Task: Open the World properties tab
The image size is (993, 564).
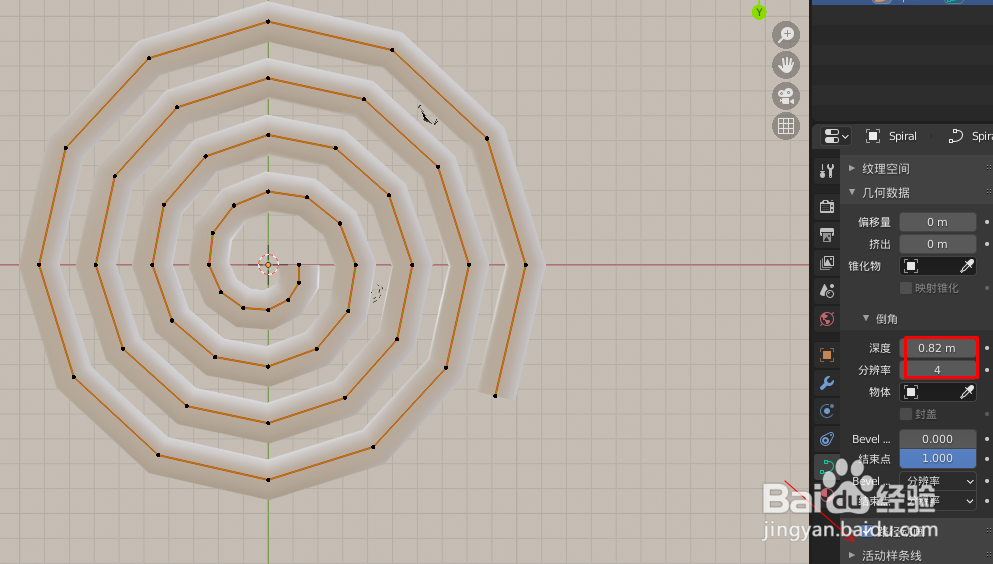Action: [x=826, y=318]
